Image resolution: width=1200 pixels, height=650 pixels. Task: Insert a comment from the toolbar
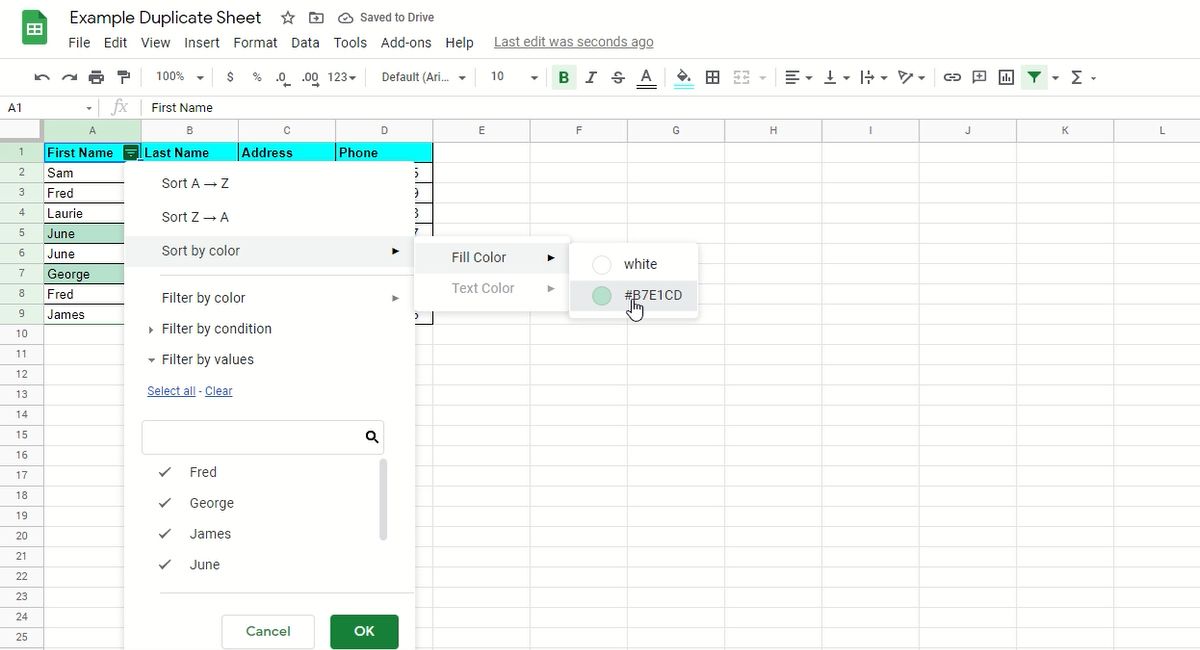(x=979, y=76)
